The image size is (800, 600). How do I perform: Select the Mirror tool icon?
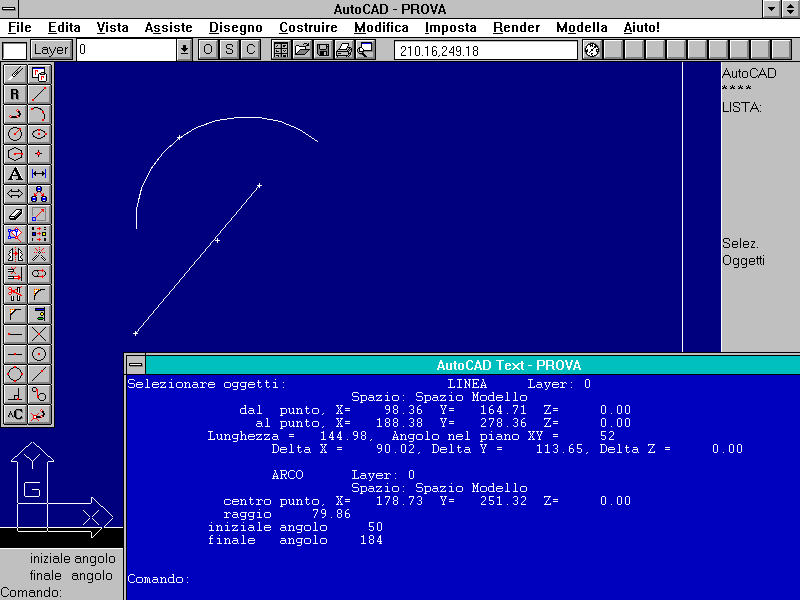(x=15, y=254)
